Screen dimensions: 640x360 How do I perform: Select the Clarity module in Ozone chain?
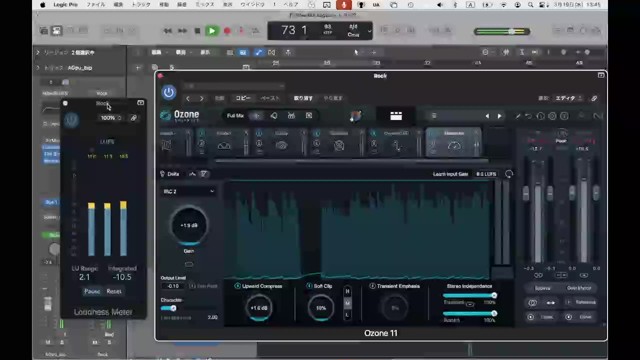click(281, 142)
